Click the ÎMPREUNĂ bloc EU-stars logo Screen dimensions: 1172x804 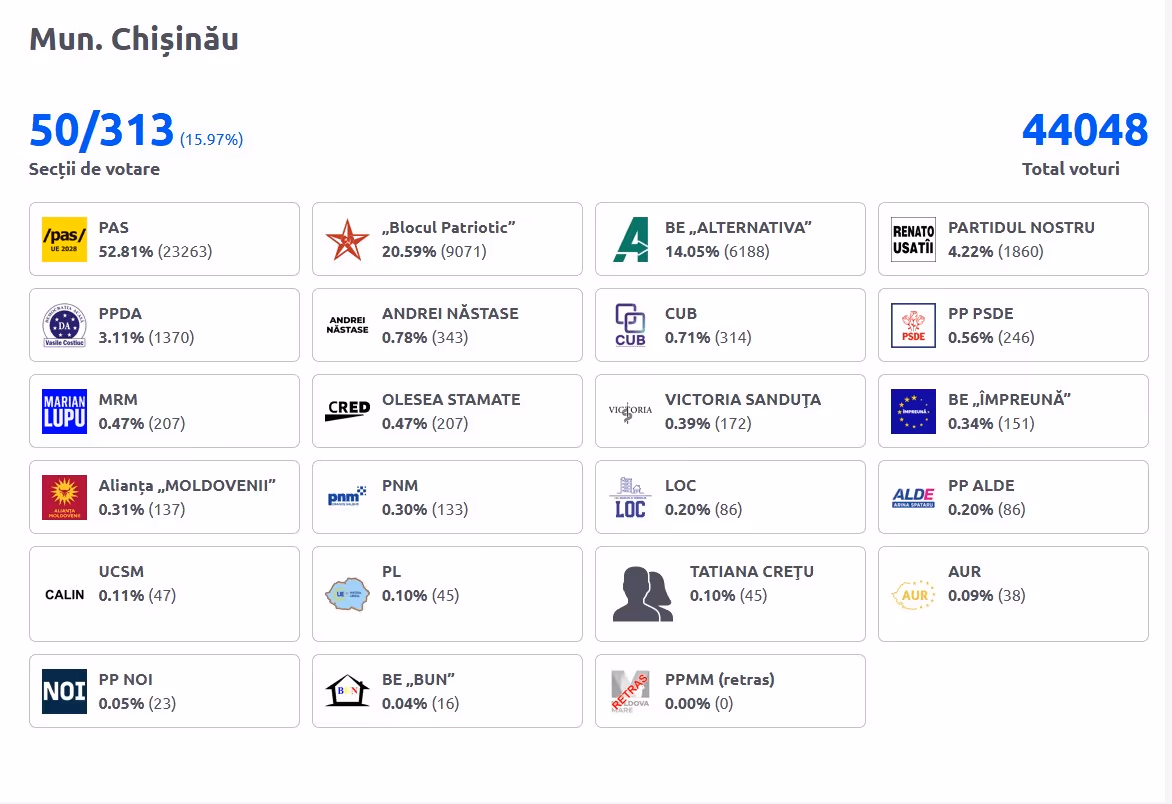coord(913,411)
